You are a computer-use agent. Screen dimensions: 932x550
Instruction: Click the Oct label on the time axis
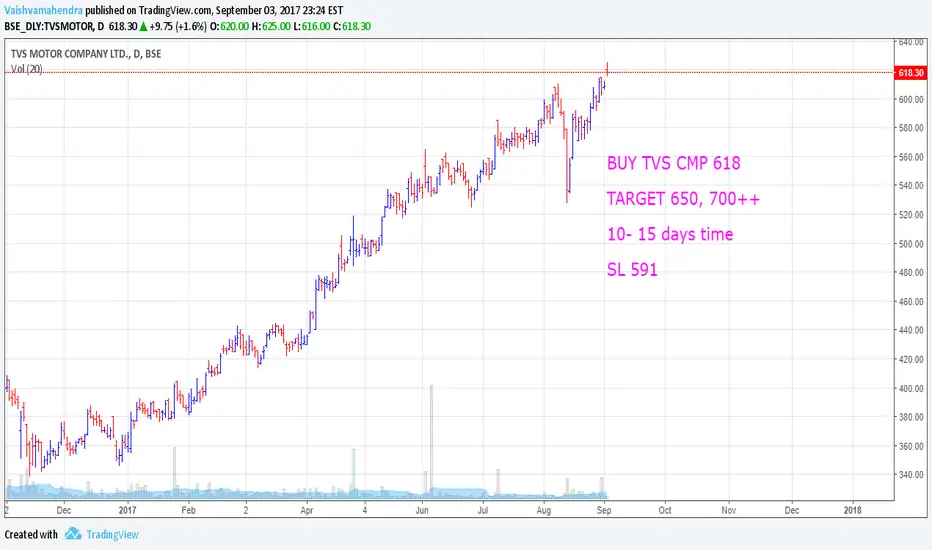665,510
